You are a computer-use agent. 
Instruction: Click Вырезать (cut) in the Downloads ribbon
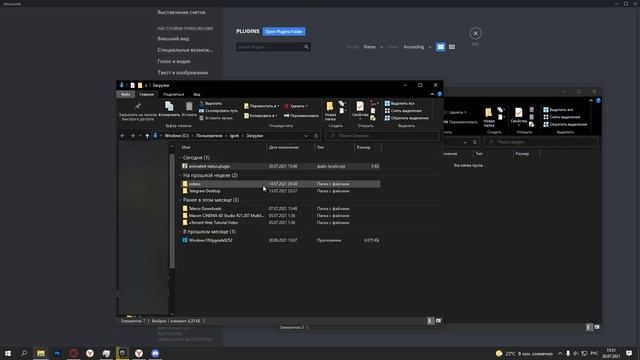(x=211, y=103)
